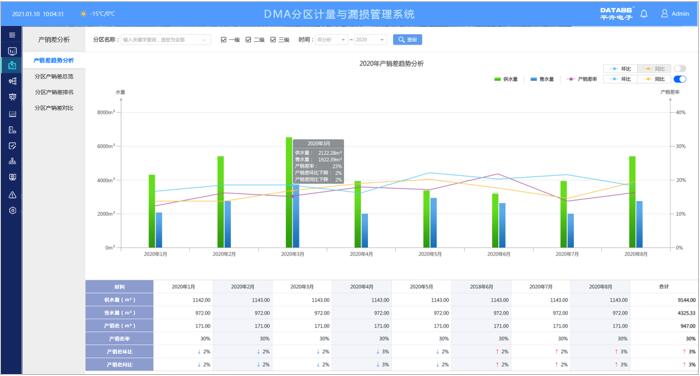Open the building report sidebar icon
The width and height of the screenshot is (700, 376).
[12, 130]
